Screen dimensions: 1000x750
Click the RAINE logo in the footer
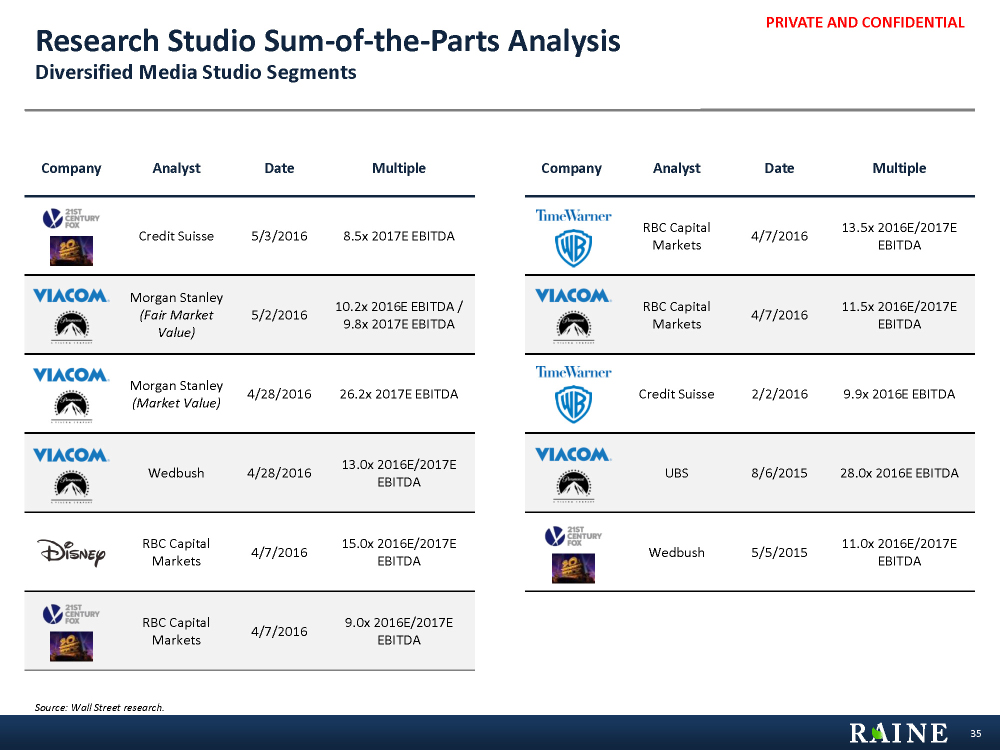[x=898, y=733]
